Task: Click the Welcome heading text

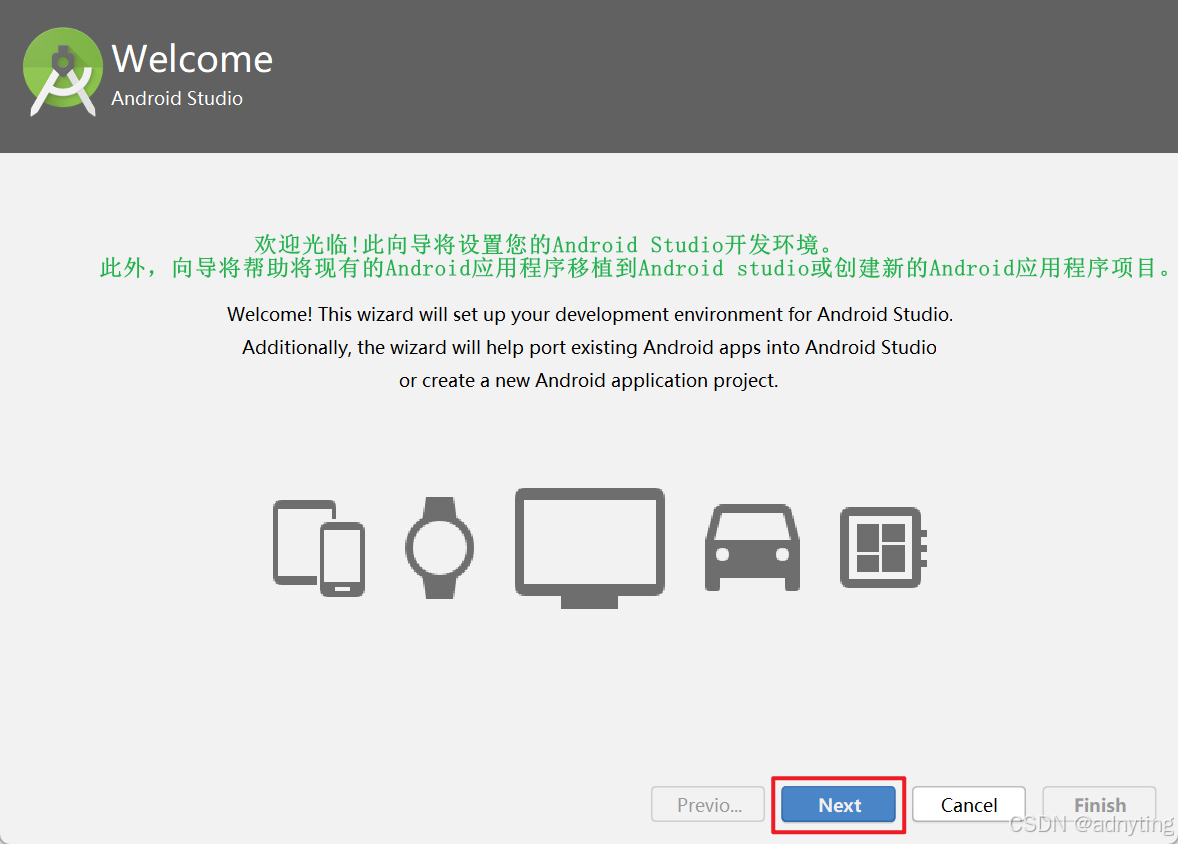Action: [192, 59]
